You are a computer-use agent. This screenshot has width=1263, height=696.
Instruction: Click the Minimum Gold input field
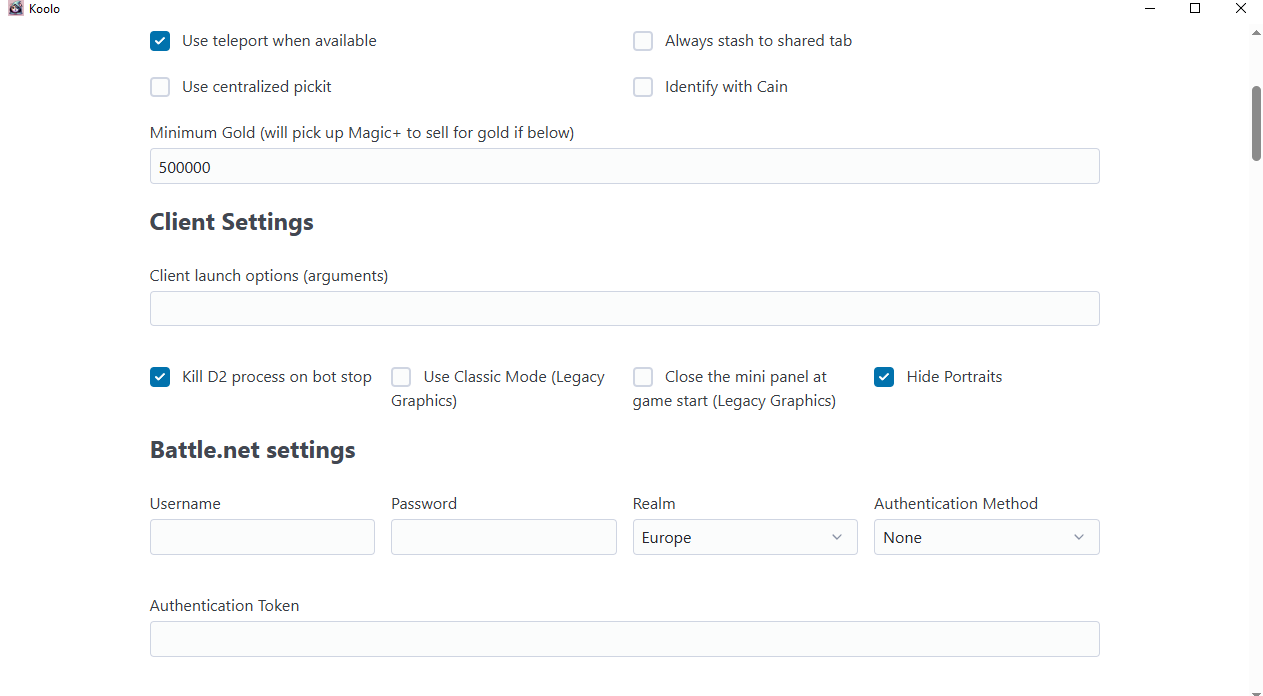(624, 167)
